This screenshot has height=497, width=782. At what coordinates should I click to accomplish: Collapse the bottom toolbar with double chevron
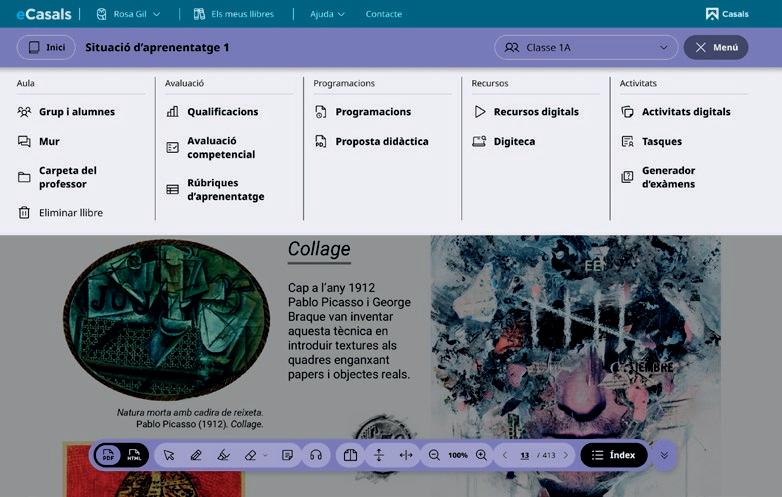tap(664, 455)
